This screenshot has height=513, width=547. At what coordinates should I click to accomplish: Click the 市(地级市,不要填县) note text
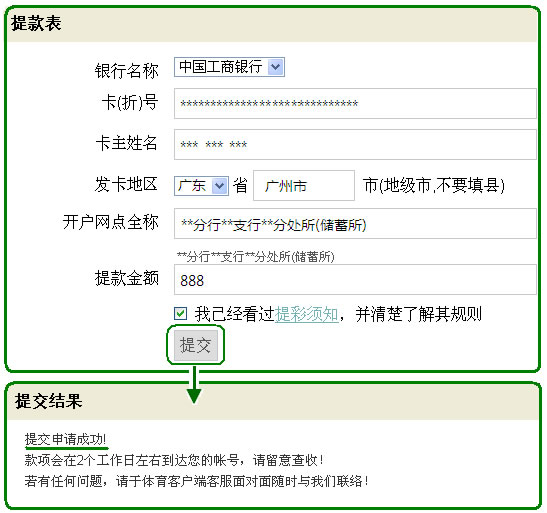(x=434, y=185)
